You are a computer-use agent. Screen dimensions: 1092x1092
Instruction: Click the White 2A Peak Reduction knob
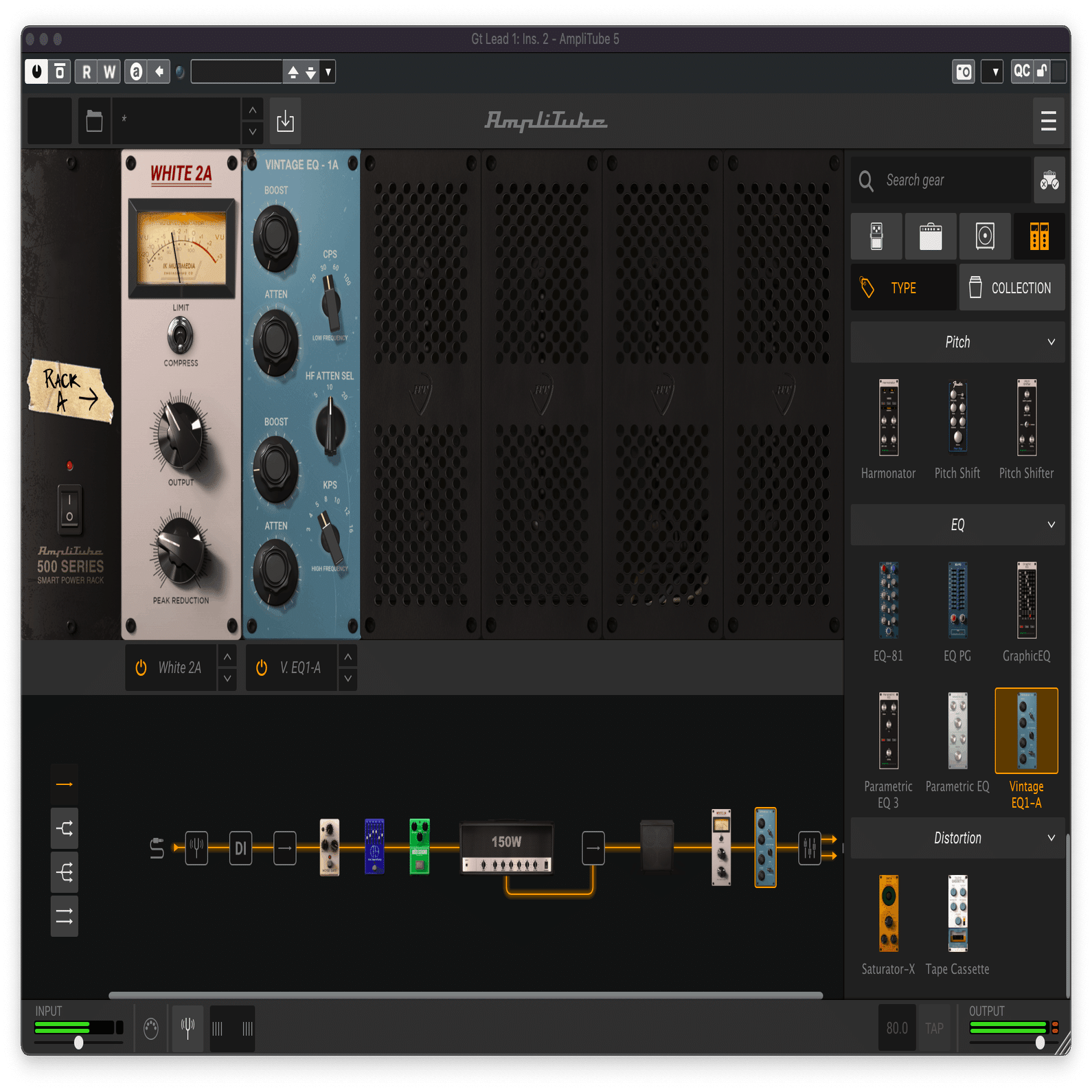(x=180, y=551)
